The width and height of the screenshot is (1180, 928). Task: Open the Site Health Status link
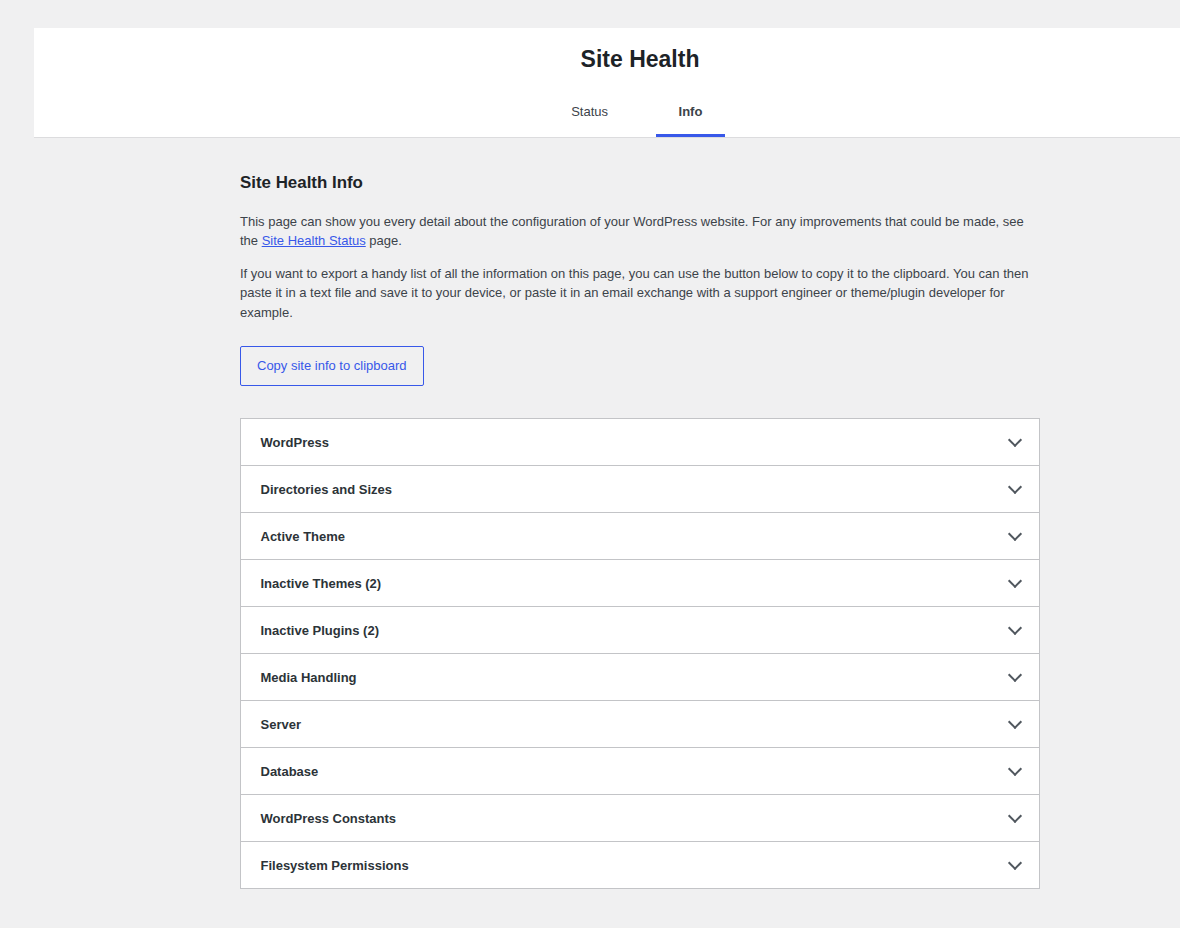313,241
